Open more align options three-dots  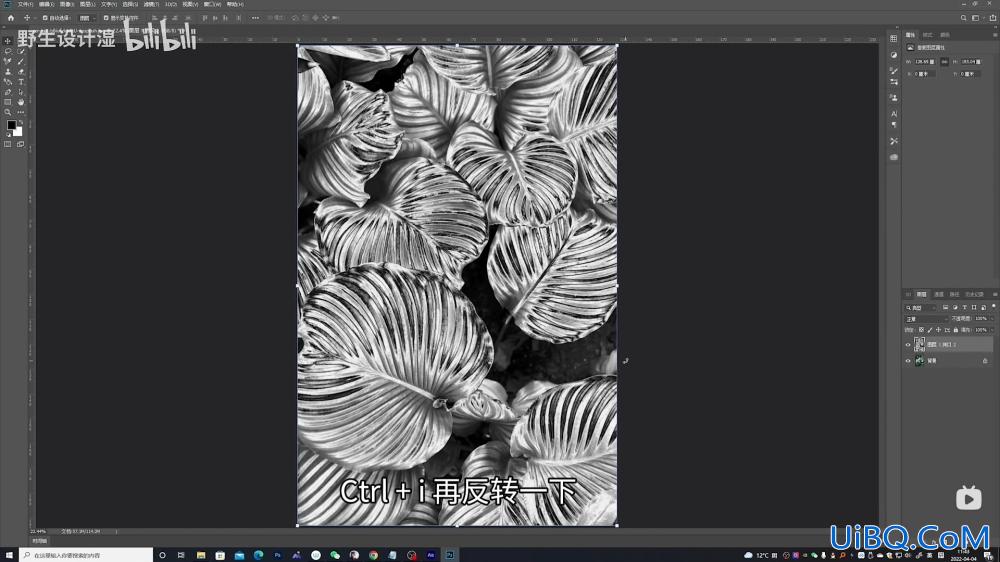256,18
